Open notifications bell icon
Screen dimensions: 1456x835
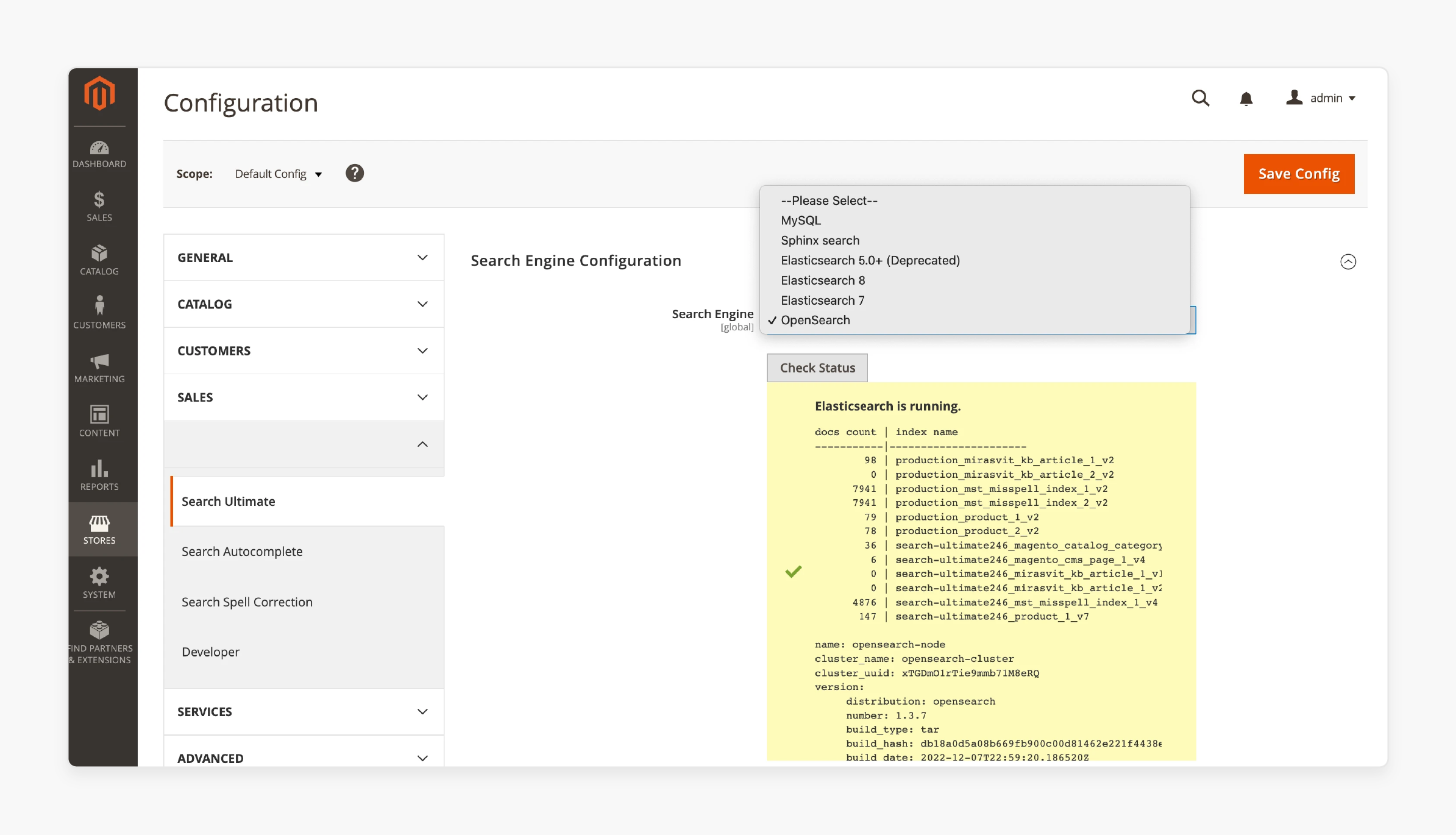(x=1246, y=99)
